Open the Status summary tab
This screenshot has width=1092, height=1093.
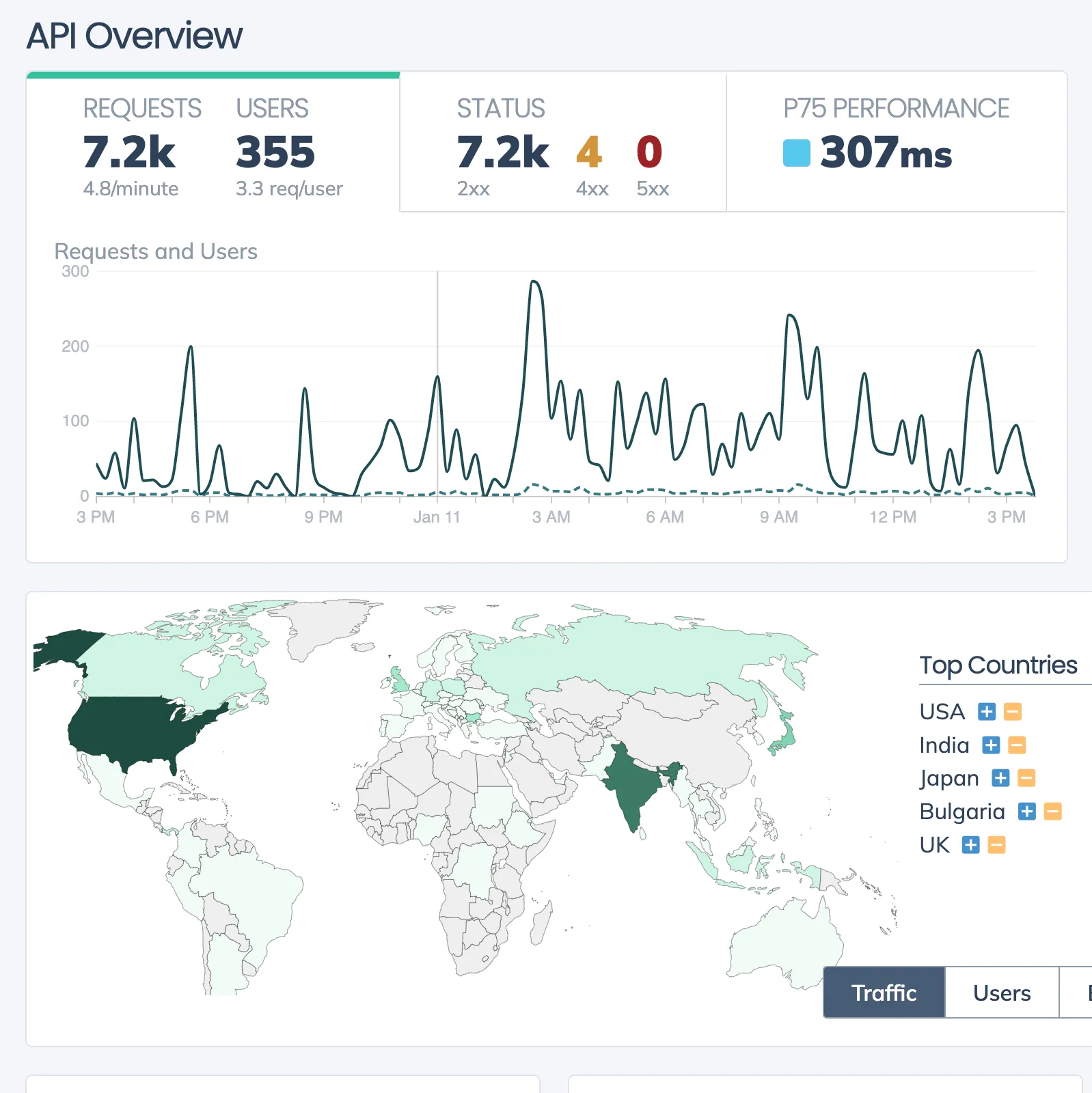pyautogui.click(x=563, y=143)
